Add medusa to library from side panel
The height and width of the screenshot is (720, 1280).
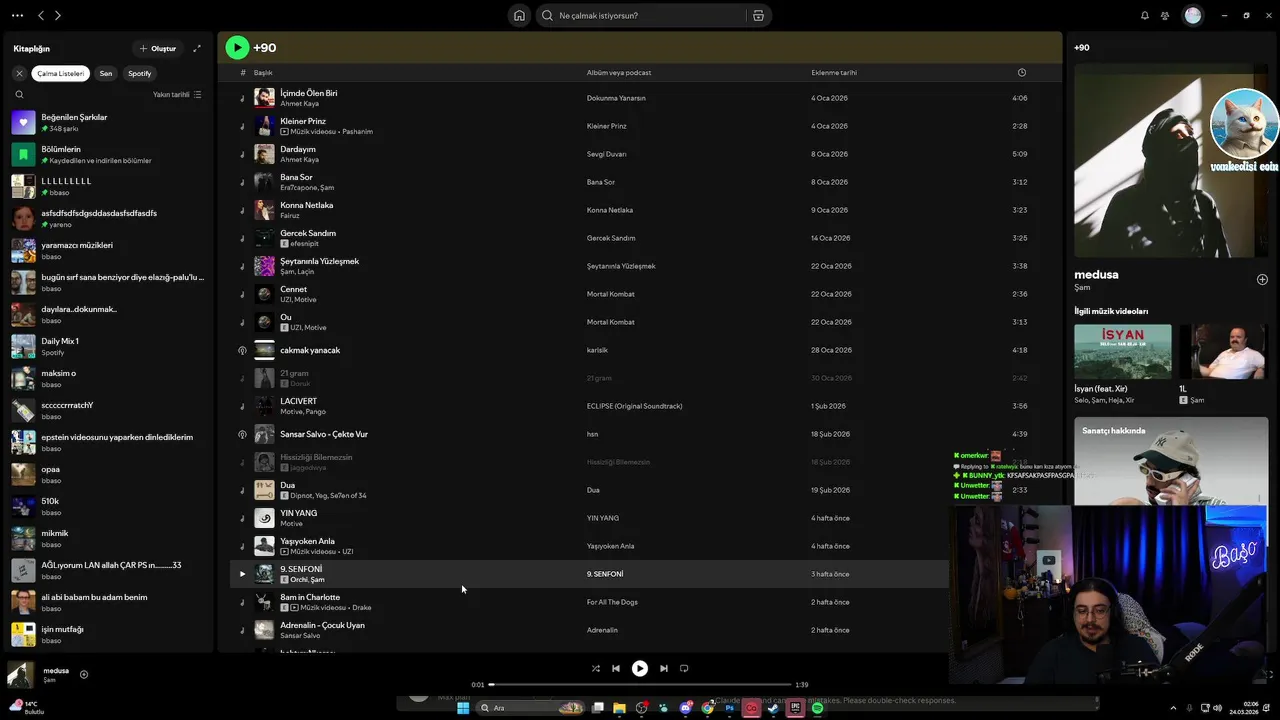click(1262, 280)
